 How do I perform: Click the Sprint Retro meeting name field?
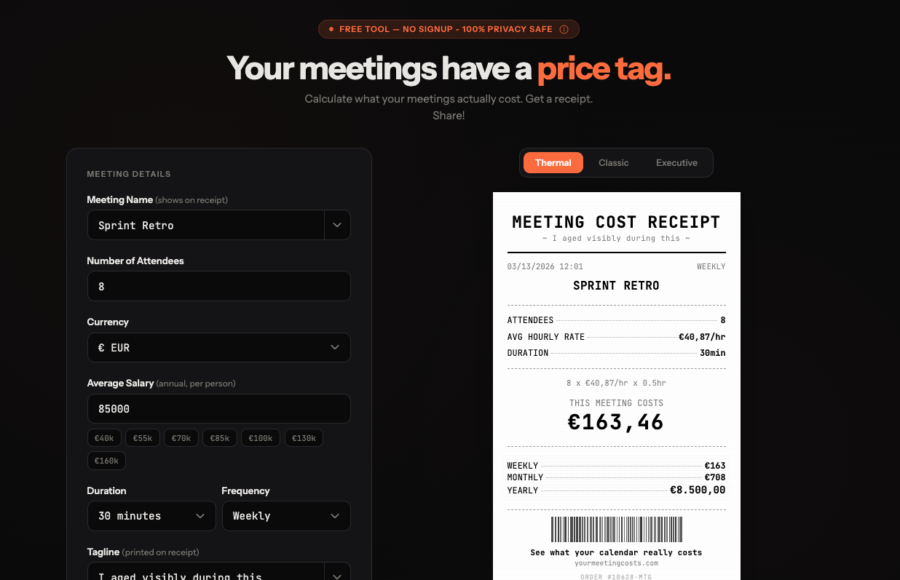(x=205, y=225)
